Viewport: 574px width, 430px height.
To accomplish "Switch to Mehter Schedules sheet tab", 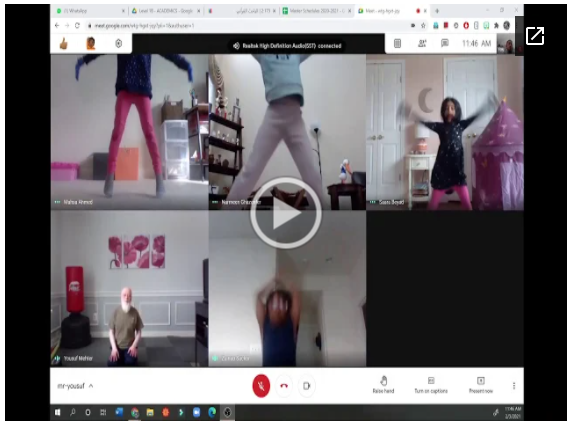I will [x=317, y=11].
